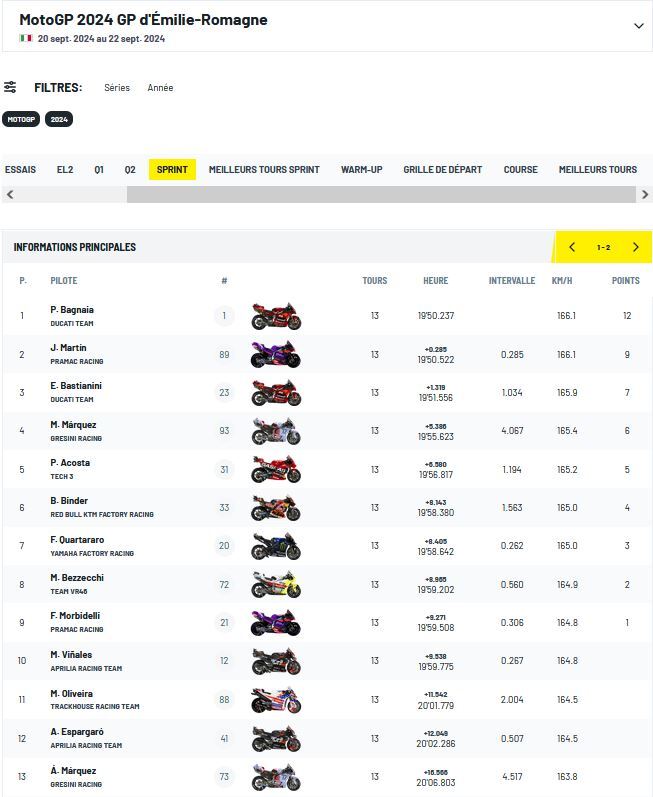Switch to the ESSAIS tab
Image resolution: width=653 pixels, height=797 pixels.
pos(20,170)
